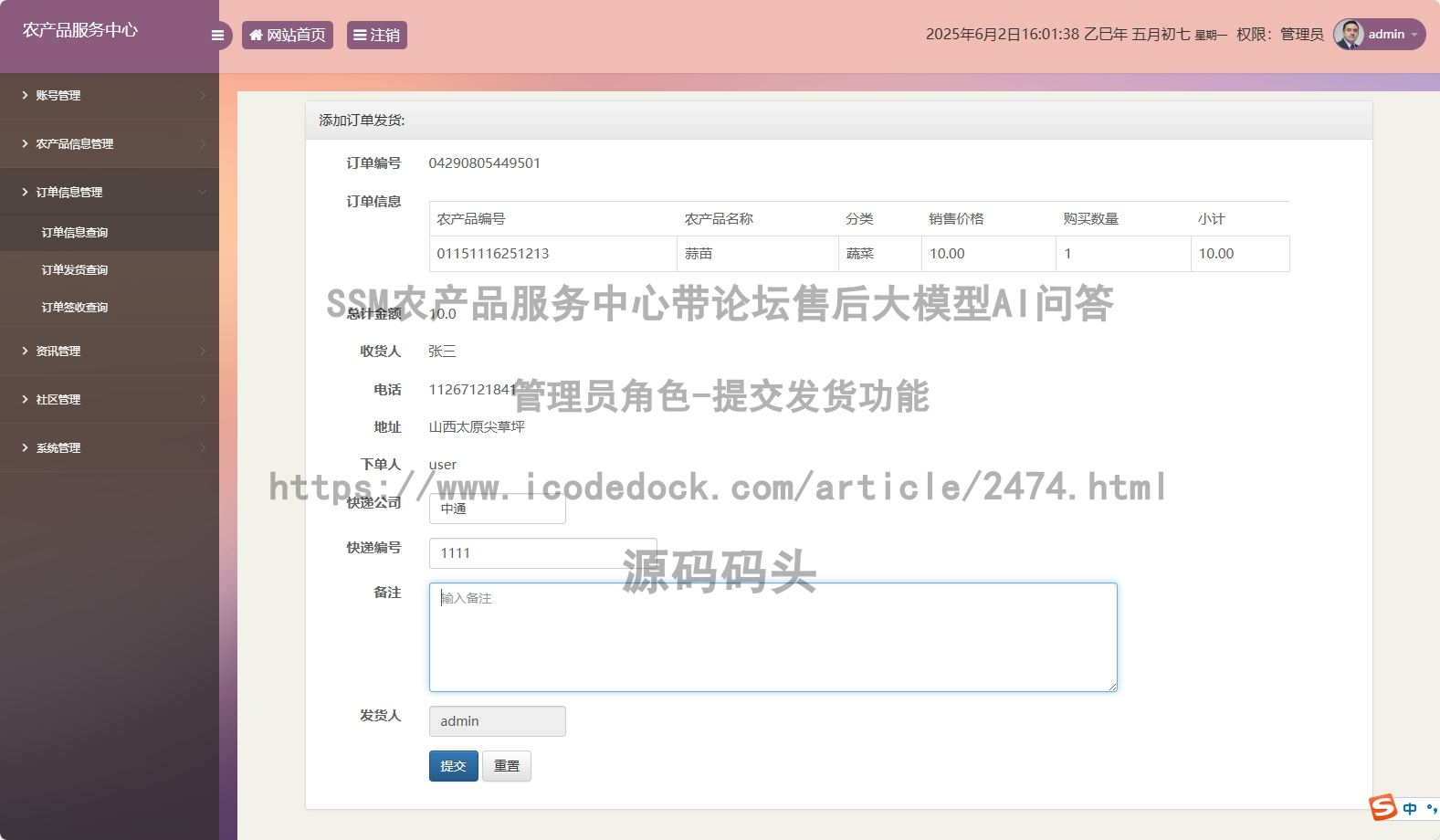Click the 快递编号 input containing 1111
Screen dimensions: 1440x840
543,553
